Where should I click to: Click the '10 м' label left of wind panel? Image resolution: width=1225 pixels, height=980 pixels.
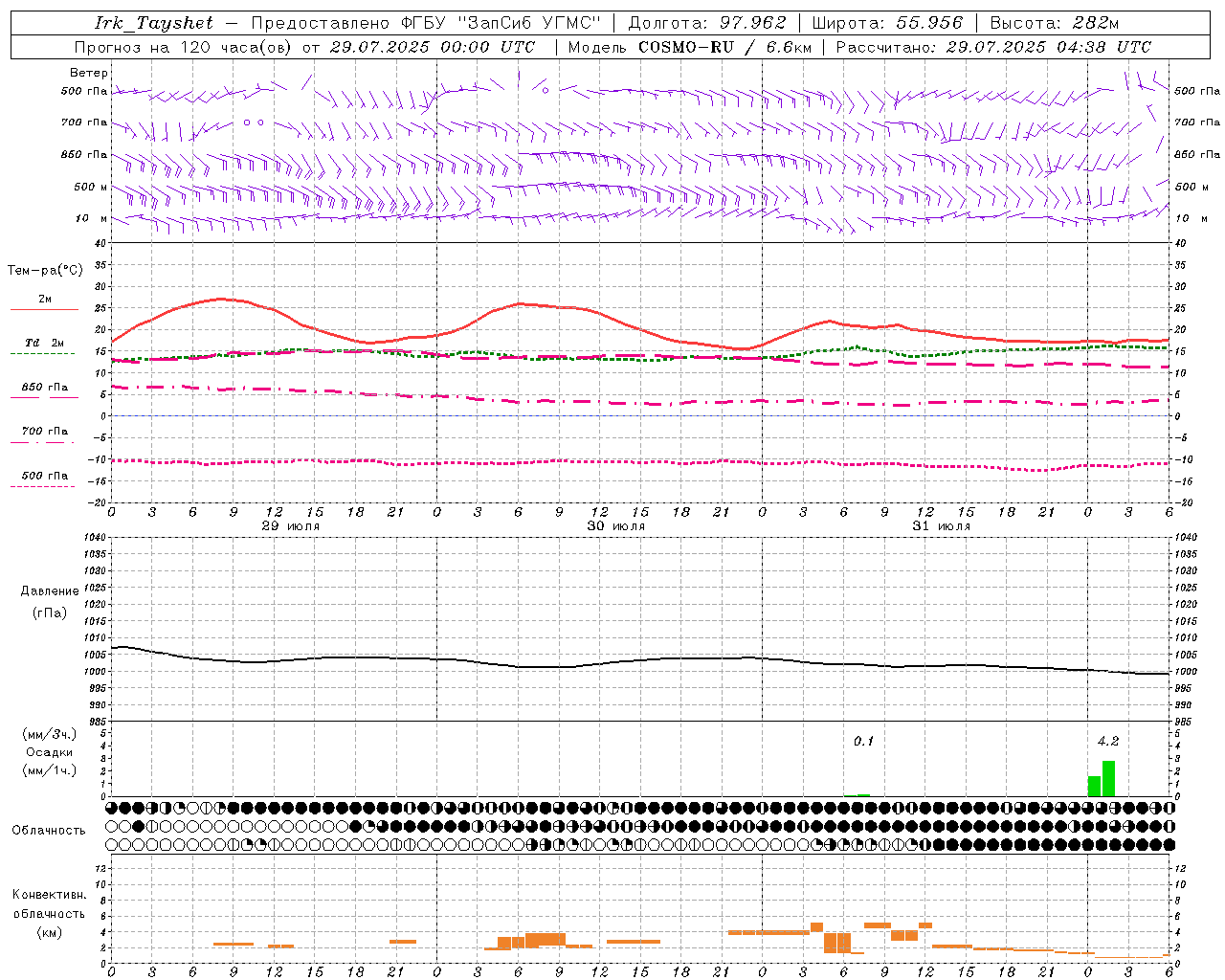point(91,219)
